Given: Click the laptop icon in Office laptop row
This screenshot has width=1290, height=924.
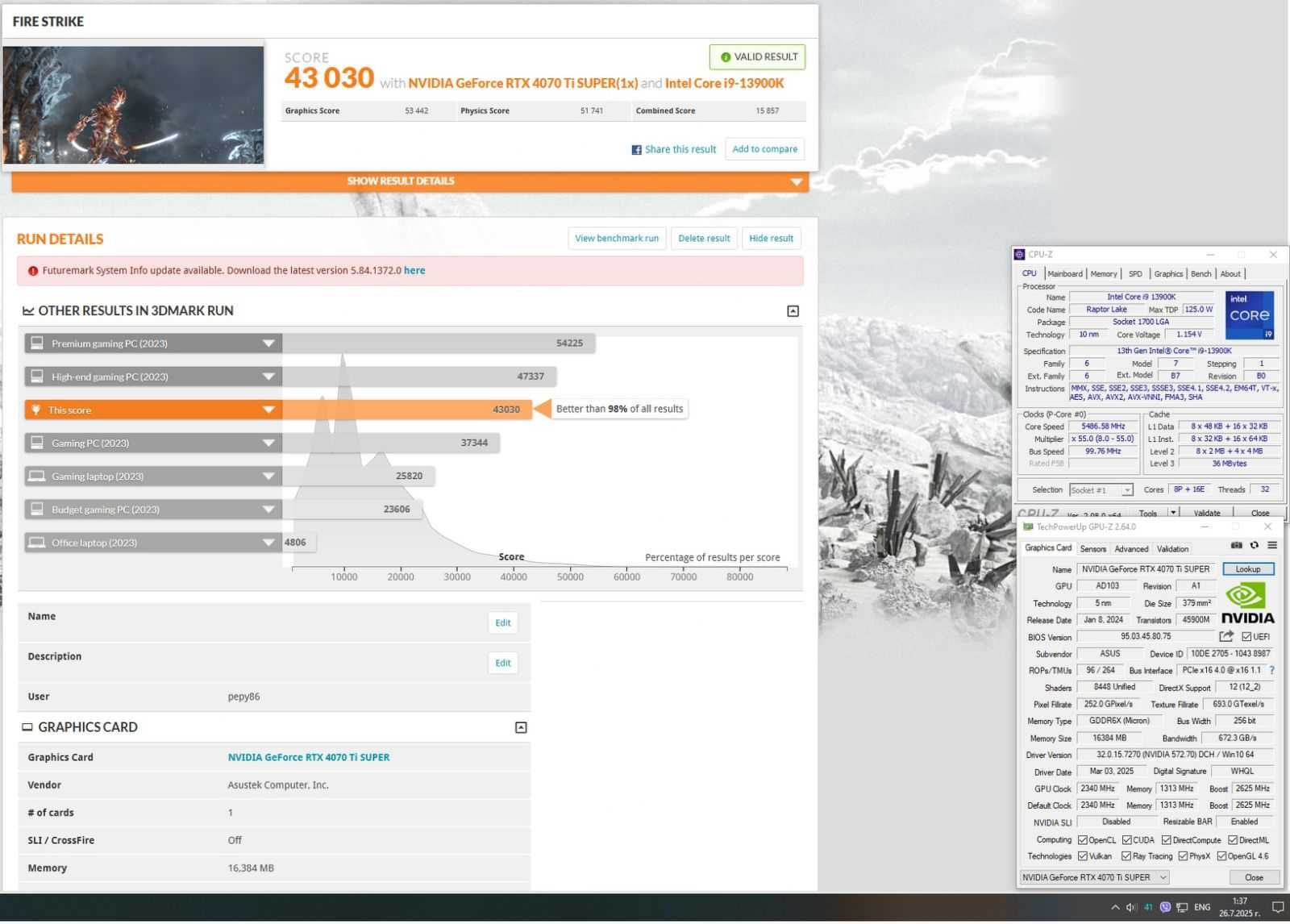Looking at the screenshot, I should click(37, 543).
